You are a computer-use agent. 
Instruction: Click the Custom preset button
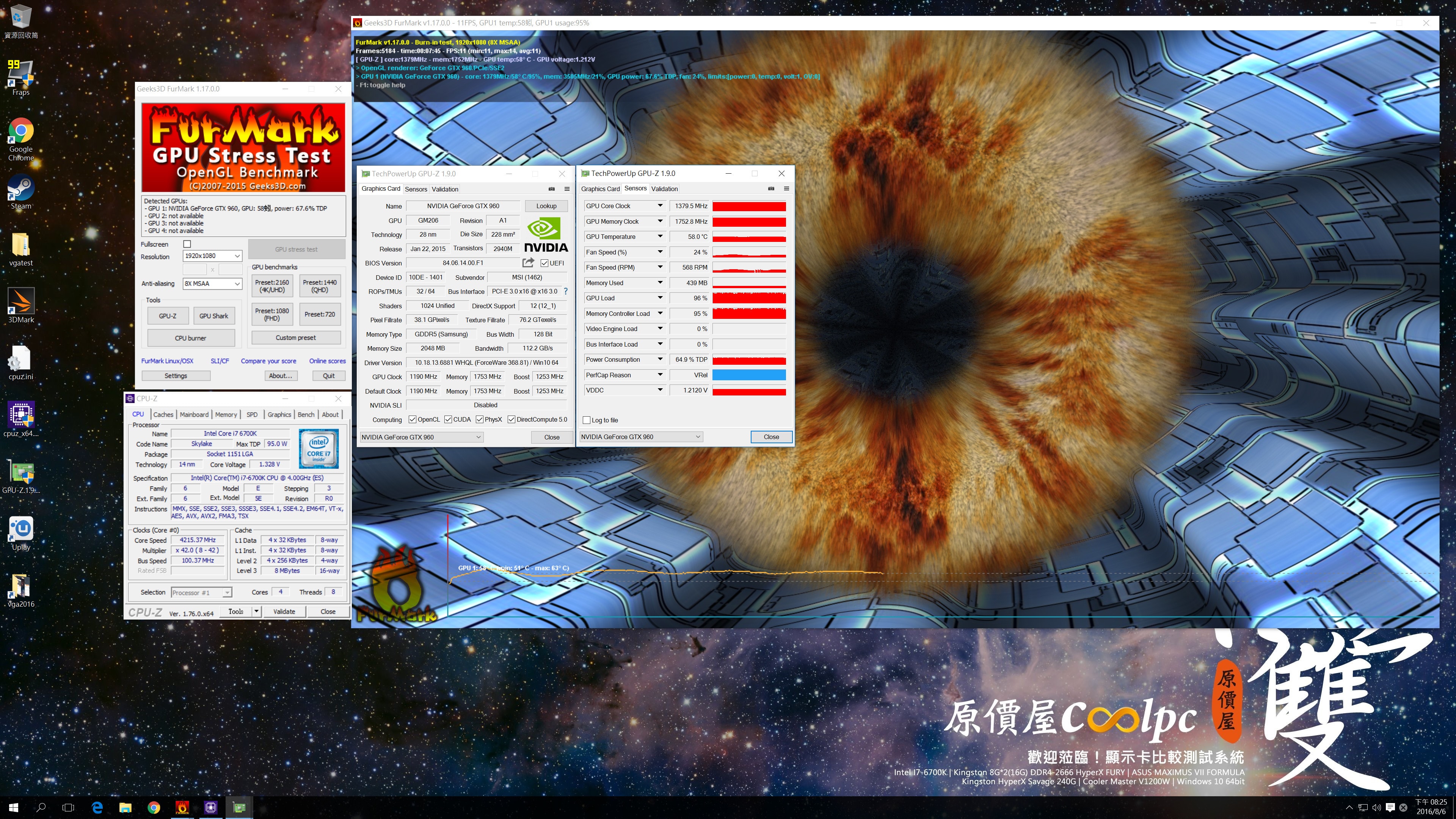coord(296,337)
